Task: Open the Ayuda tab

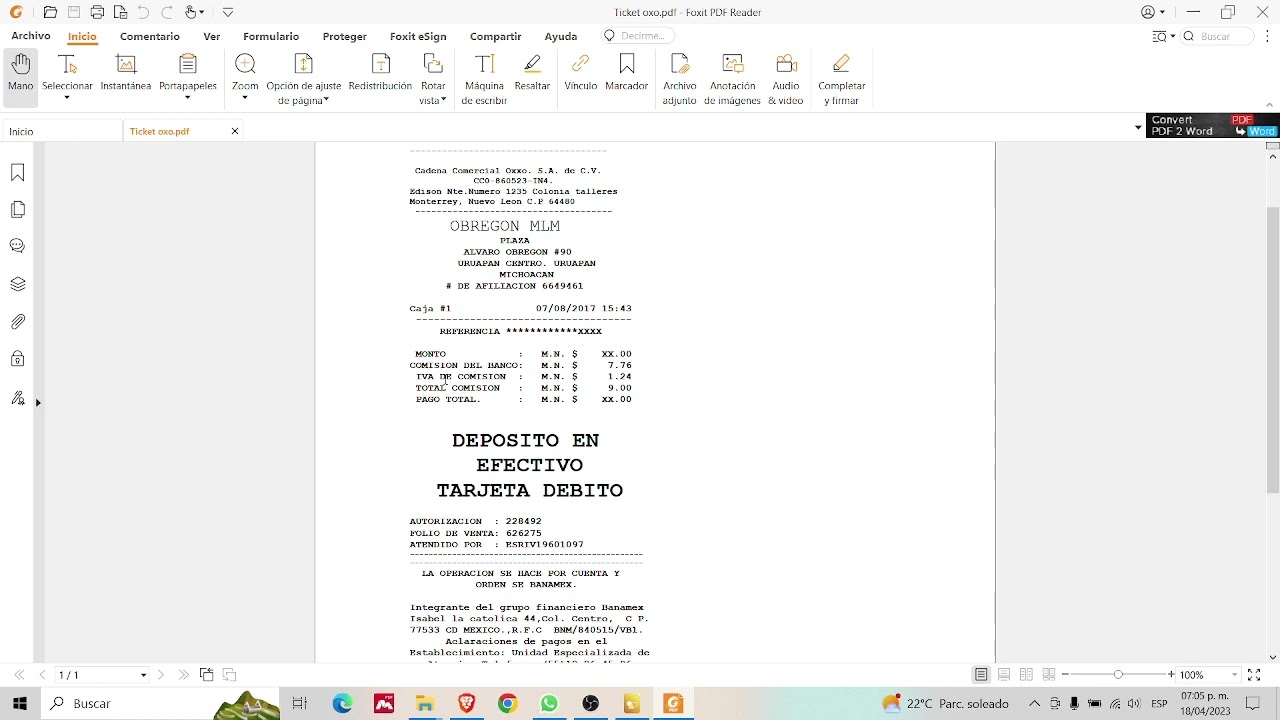Action: point(560,36)
